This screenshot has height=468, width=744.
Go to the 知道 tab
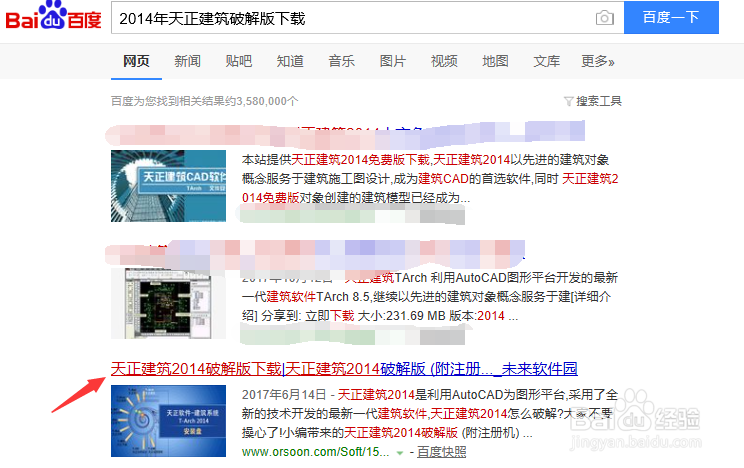point(290,61)
